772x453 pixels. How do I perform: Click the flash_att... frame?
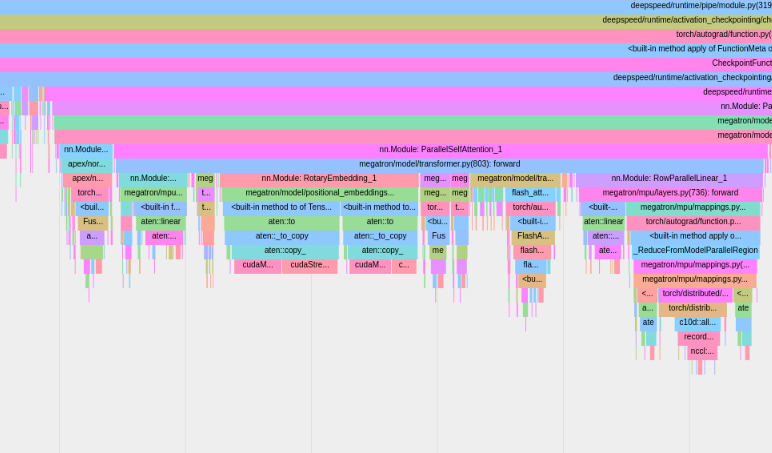click(530, 193)
